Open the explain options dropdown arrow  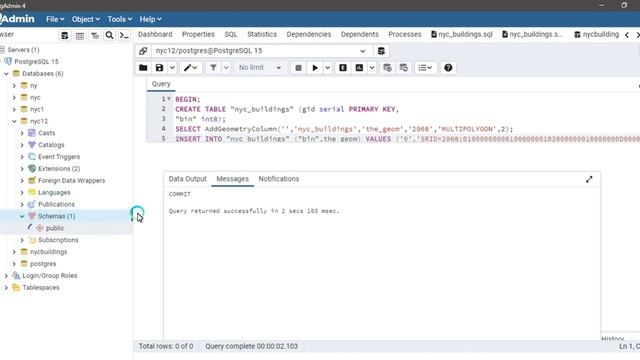point(372,68)
